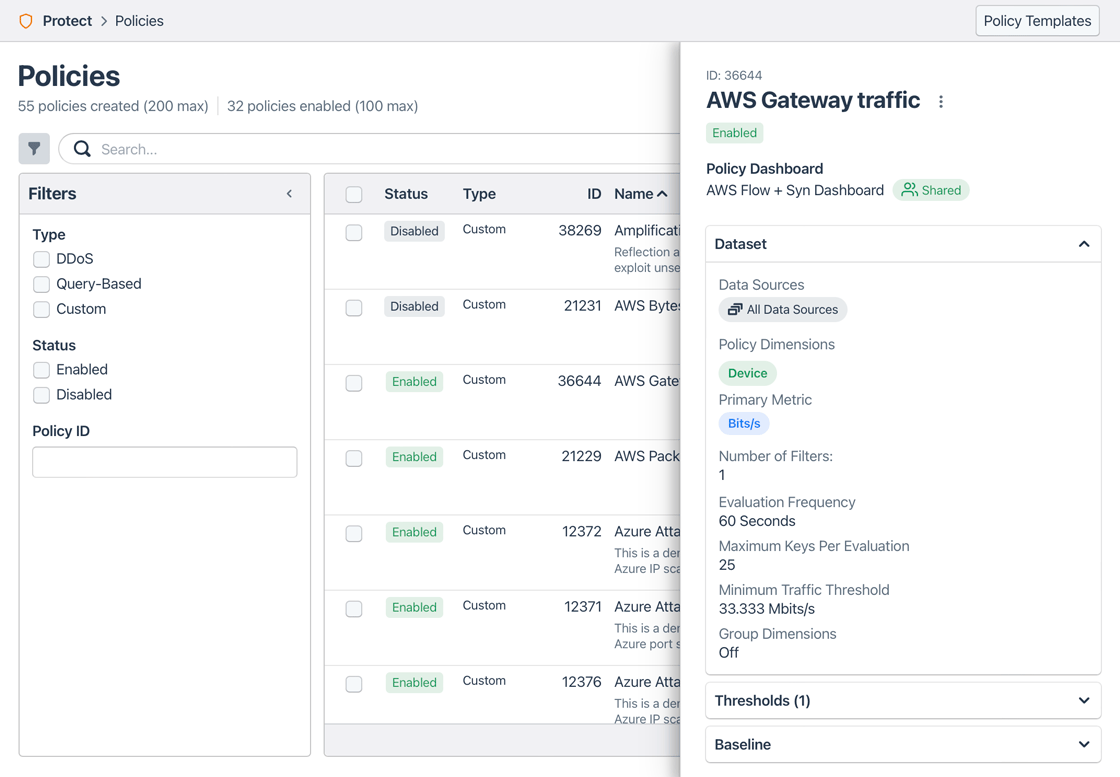Navigate to Protect breadcrumb

pos(67,21)
